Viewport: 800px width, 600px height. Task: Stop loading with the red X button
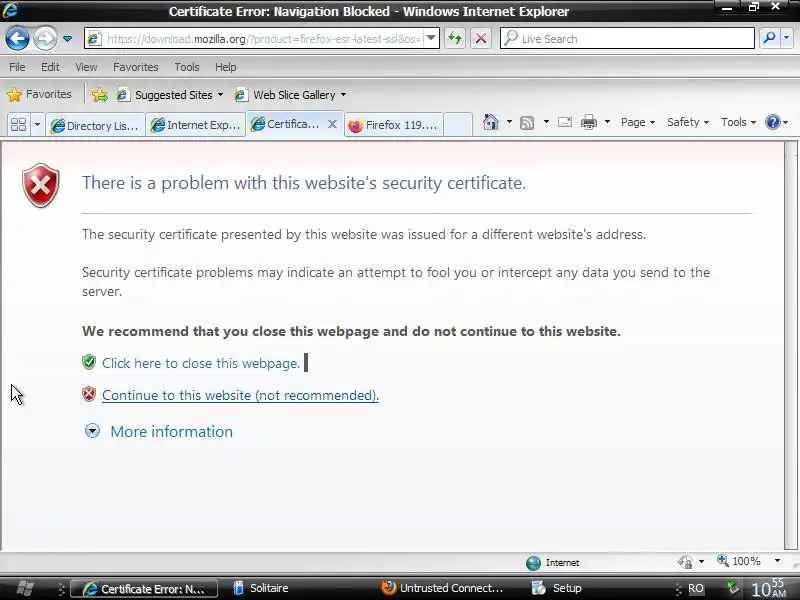pyautogui.click(x=481, y=39)
